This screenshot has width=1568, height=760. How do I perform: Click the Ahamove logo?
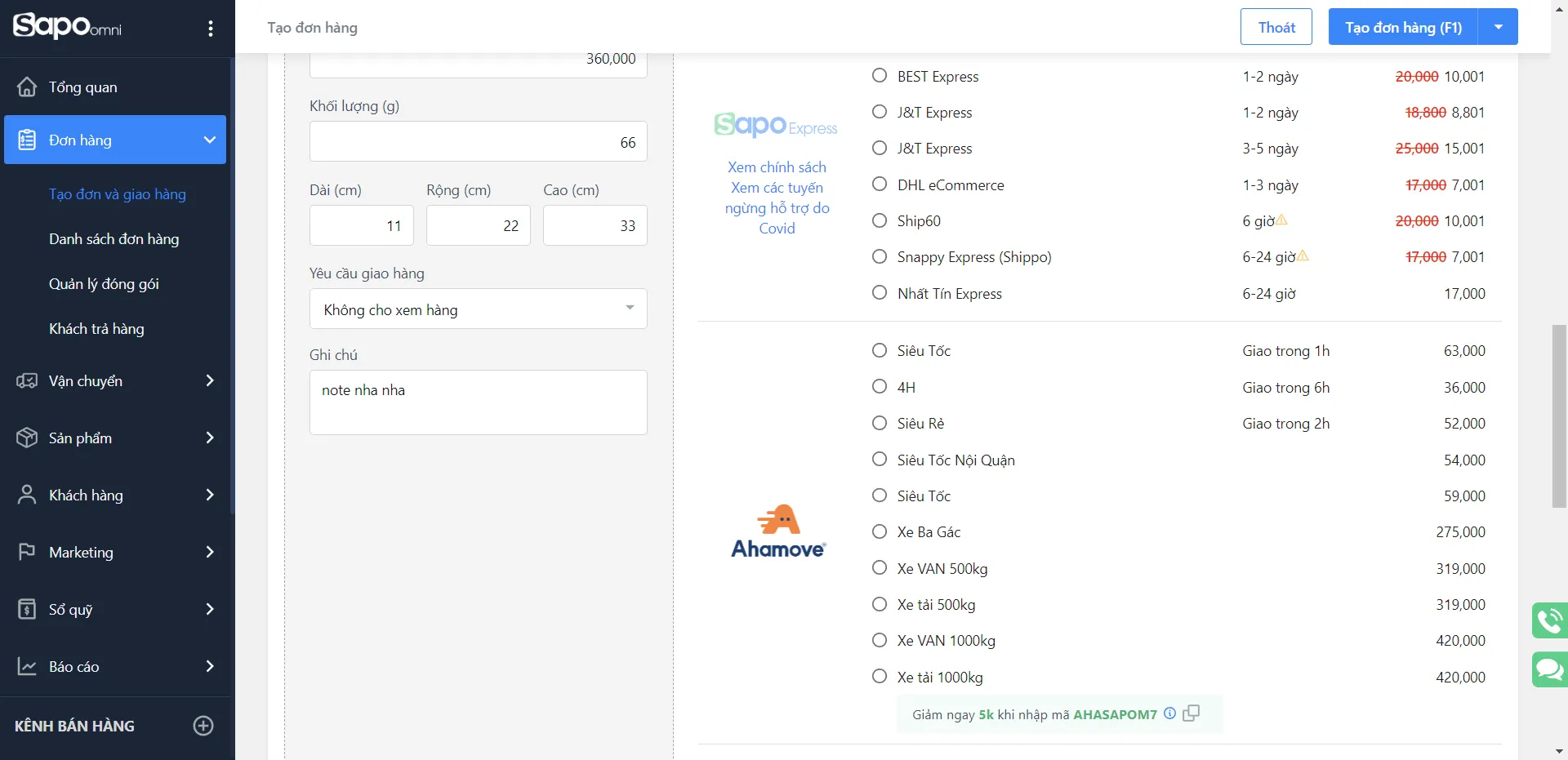(x=778, y=531)
